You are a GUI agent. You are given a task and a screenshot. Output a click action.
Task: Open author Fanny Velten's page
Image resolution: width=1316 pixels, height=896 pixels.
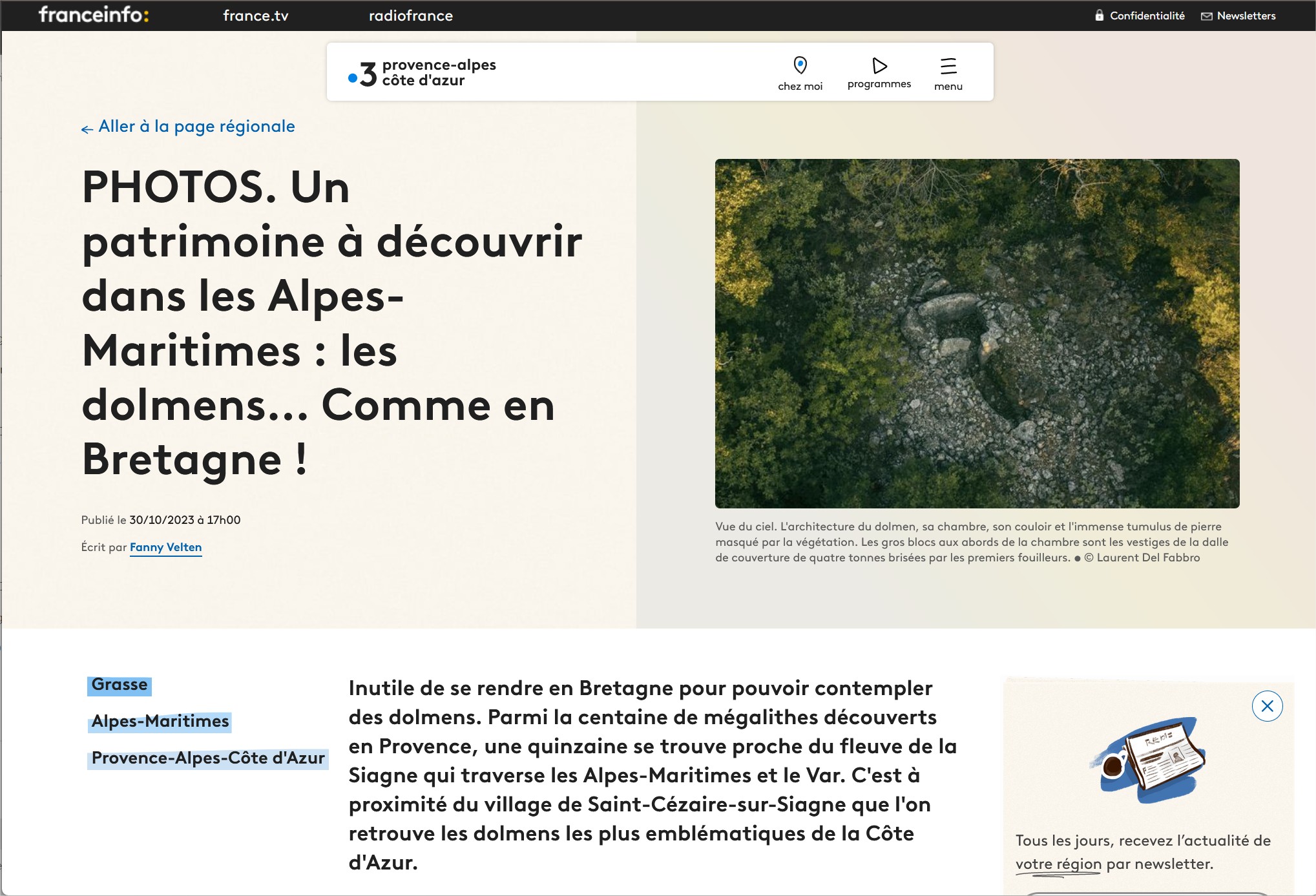pyautogui.click(x=165, y=547)
